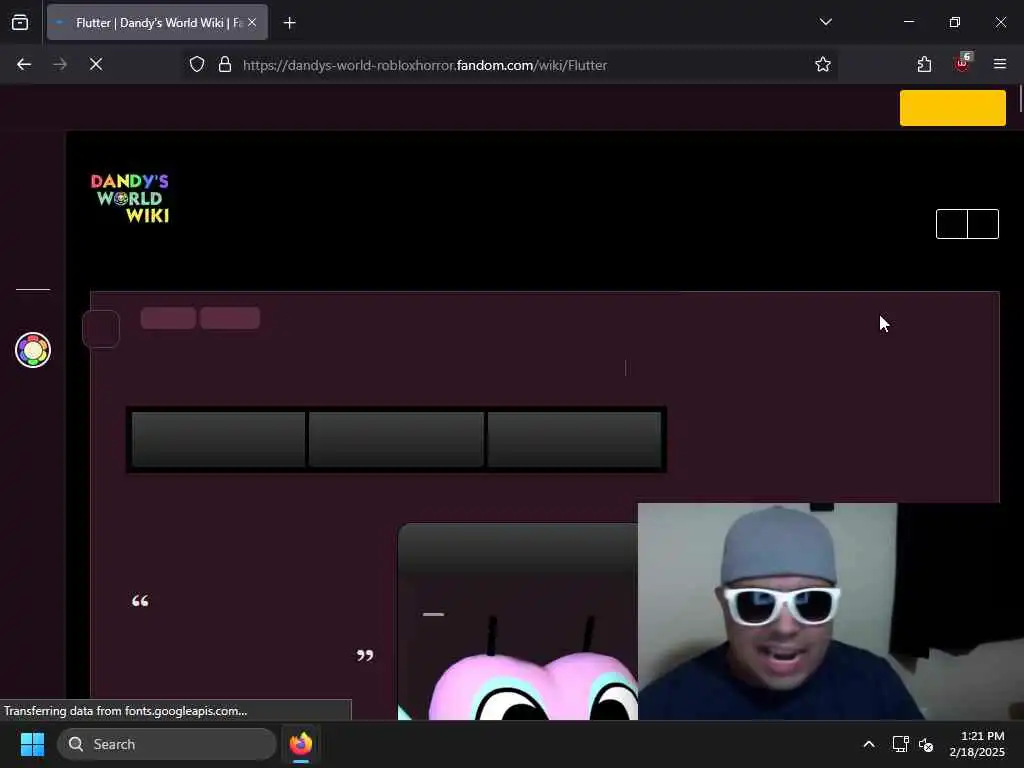
Task: Click the second loading category pill
Action: (230, 318)
